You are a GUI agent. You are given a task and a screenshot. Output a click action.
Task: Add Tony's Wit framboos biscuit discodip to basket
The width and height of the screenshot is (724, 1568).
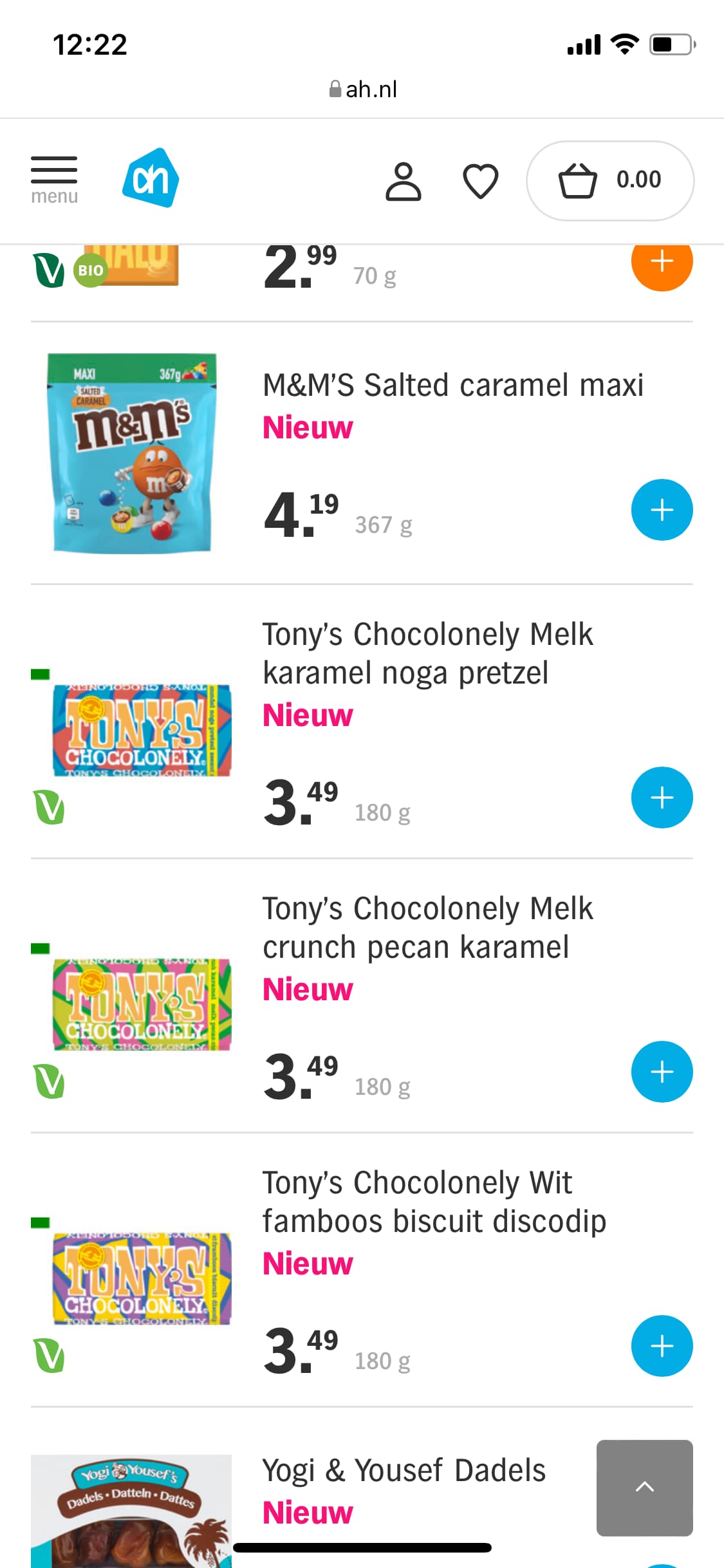coord(662,1346)
